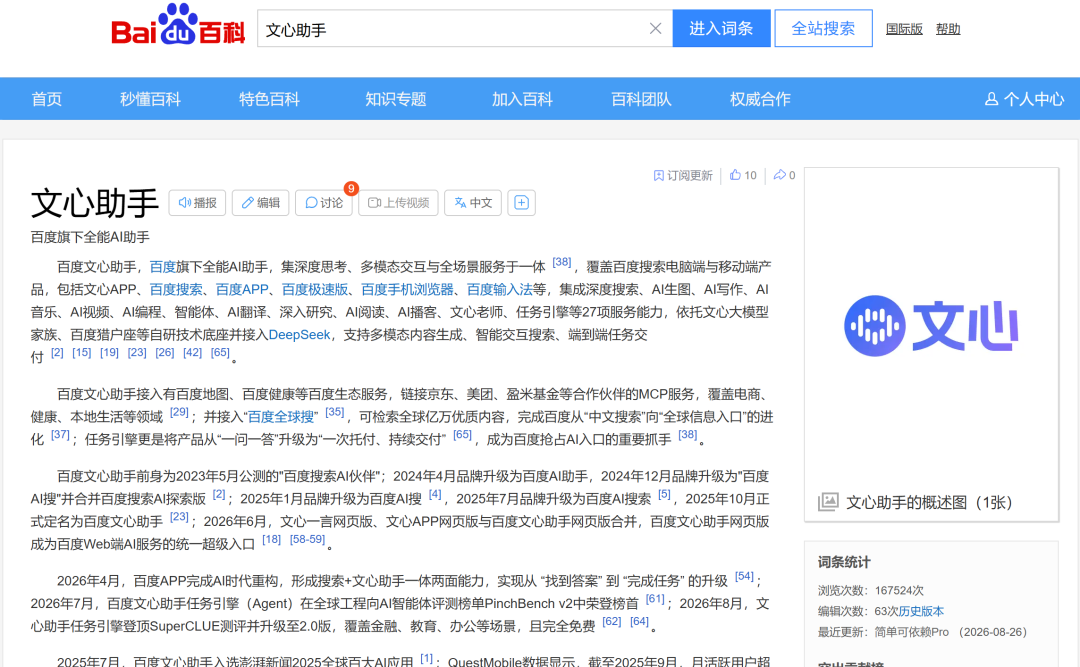This screenshot has width=1080, height=667.
Task: Click citation reference [61]
Action: (655, 599)
